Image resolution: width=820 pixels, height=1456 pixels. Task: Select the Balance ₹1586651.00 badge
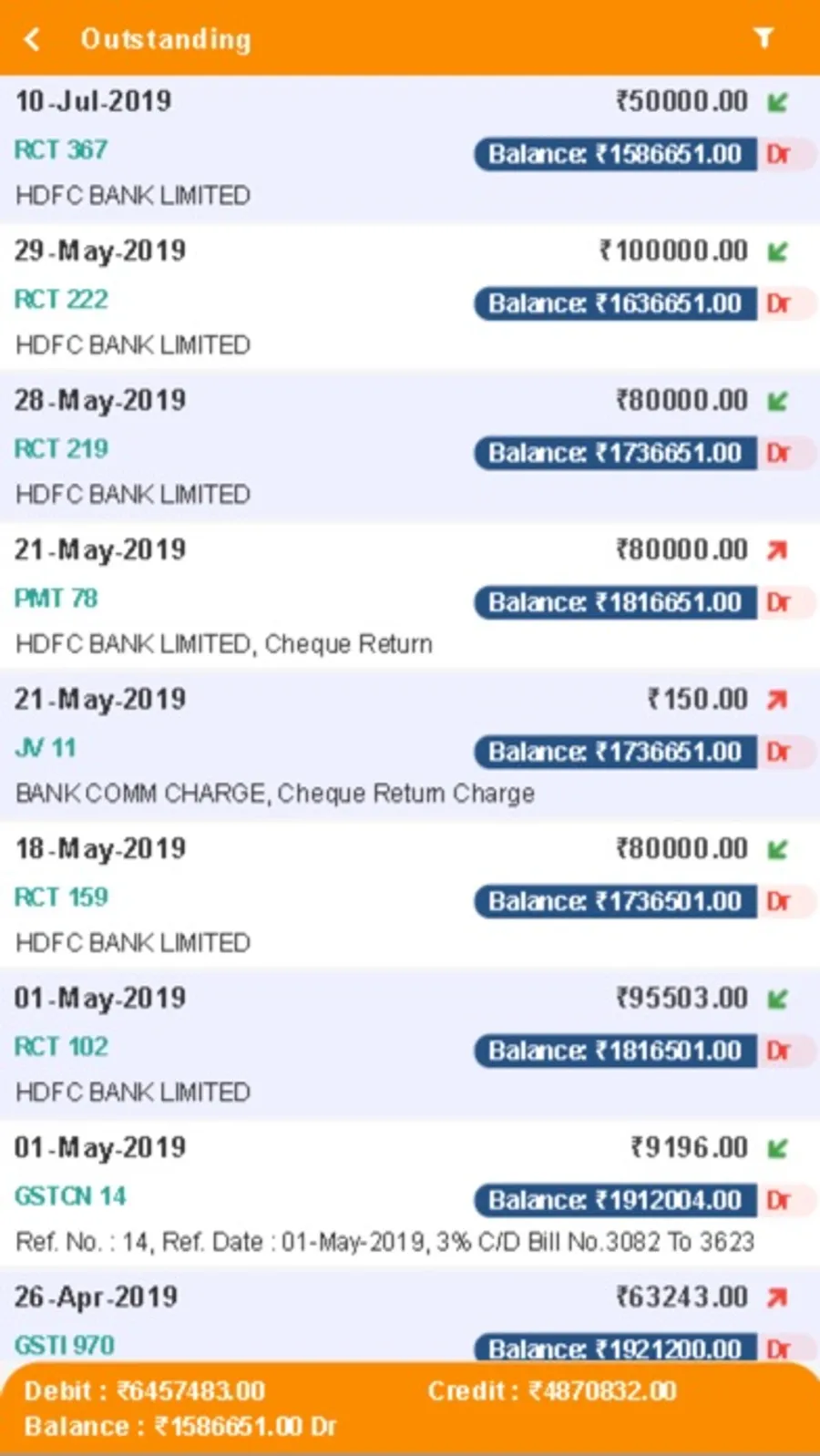(615, 154)
